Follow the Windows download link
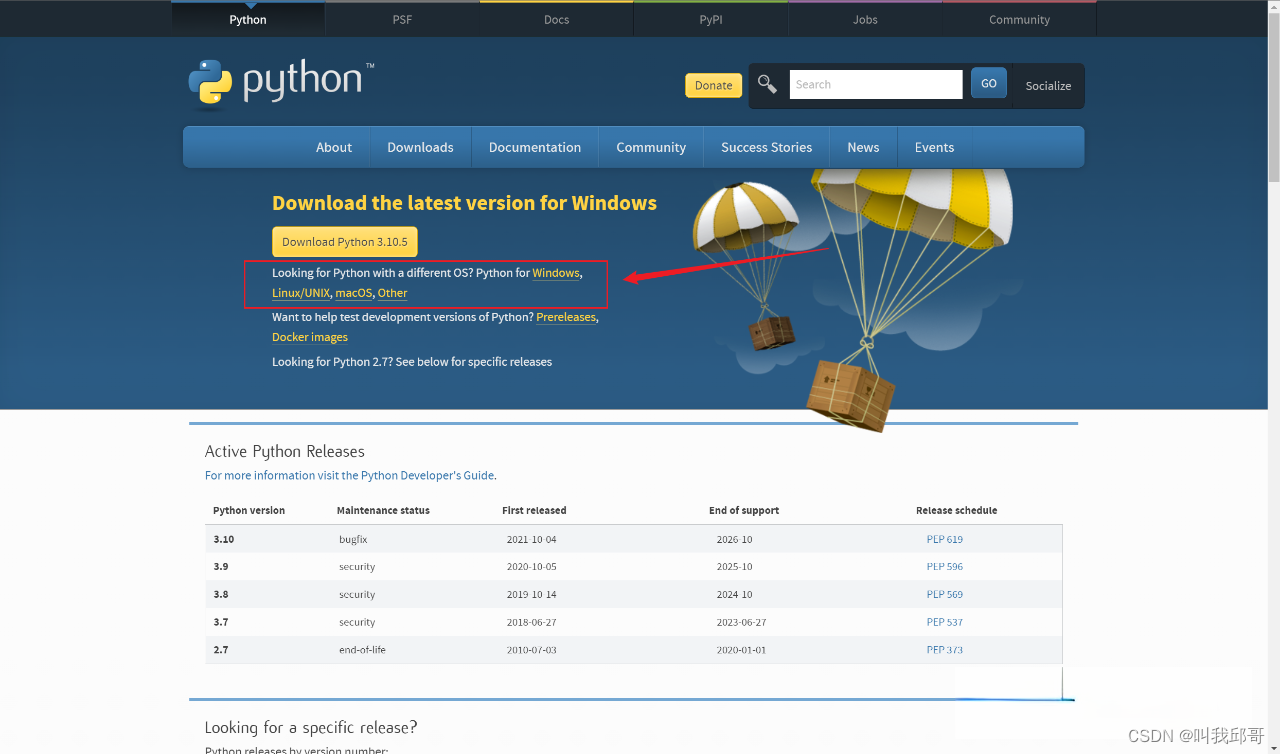This screenshot has width=1280, height=754. click(x=556, y=273)
